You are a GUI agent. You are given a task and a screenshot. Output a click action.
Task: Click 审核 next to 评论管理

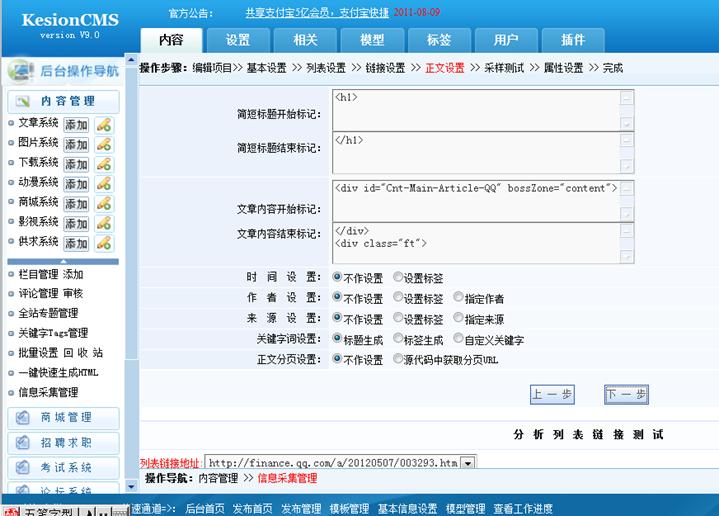point(73,294)
